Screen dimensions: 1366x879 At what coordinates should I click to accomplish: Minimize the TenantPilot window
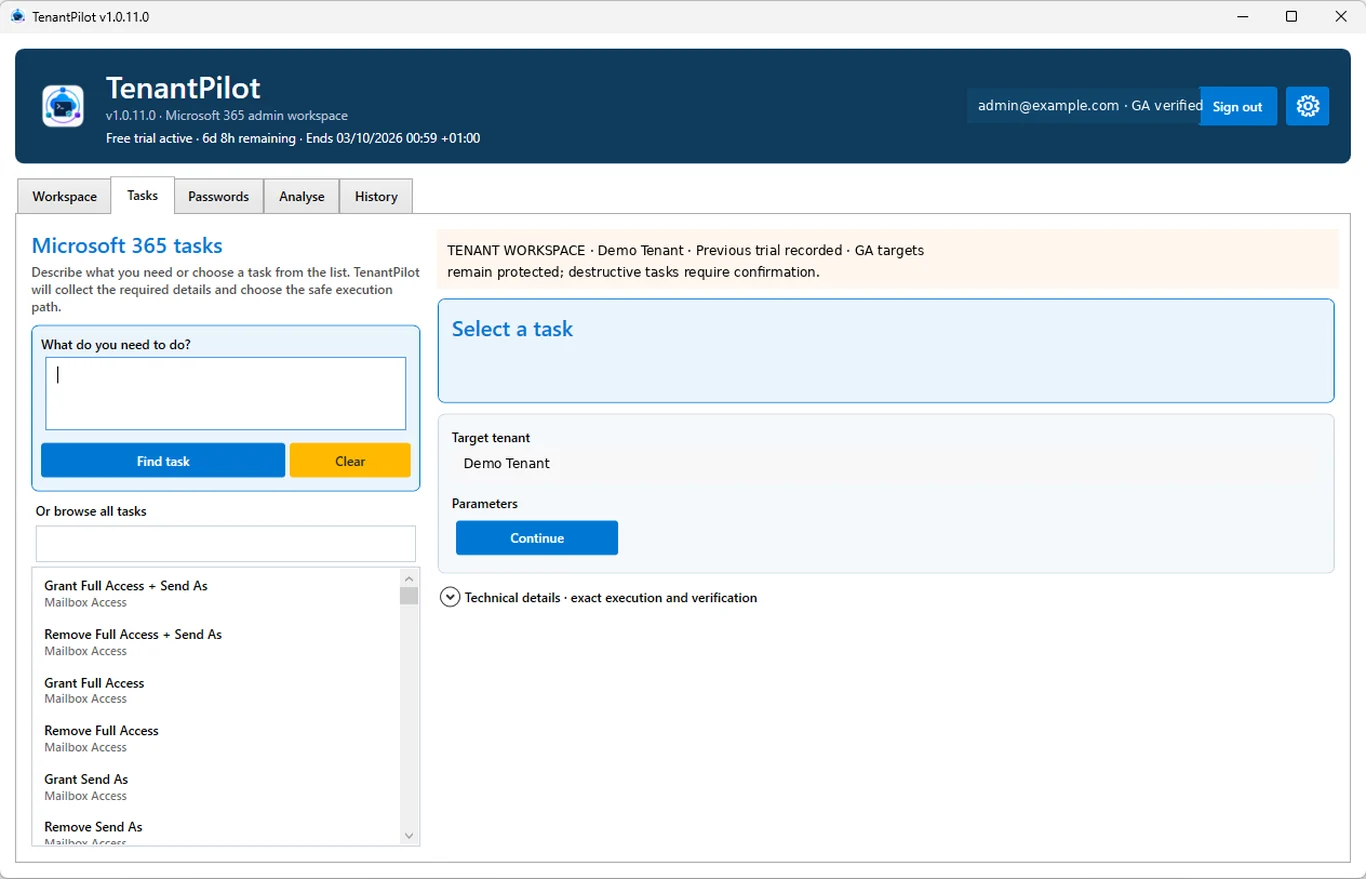coord(1243,17)
